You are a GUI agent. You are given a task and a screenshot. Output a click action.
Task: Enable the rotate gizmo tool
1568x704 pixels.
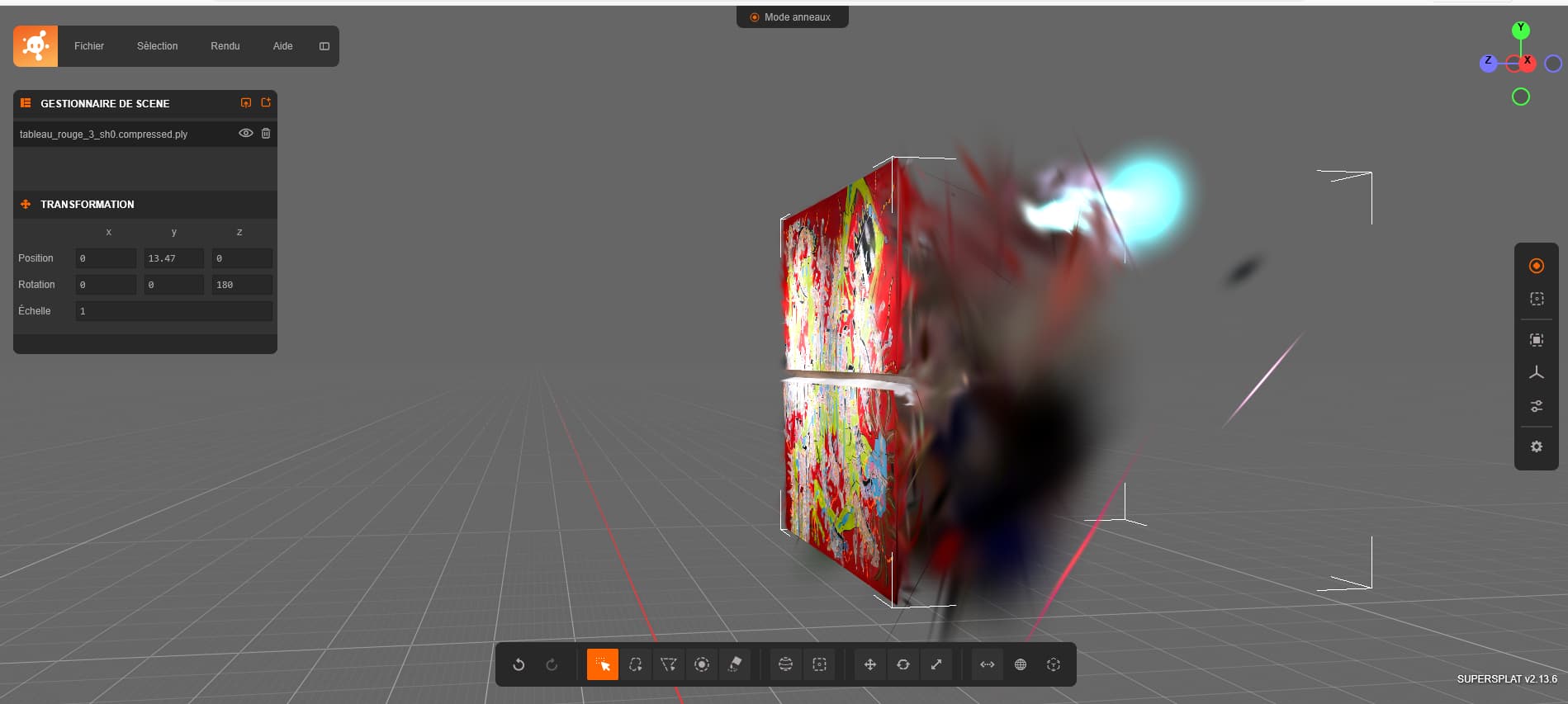pyautogui.click(x=903, y=664)
